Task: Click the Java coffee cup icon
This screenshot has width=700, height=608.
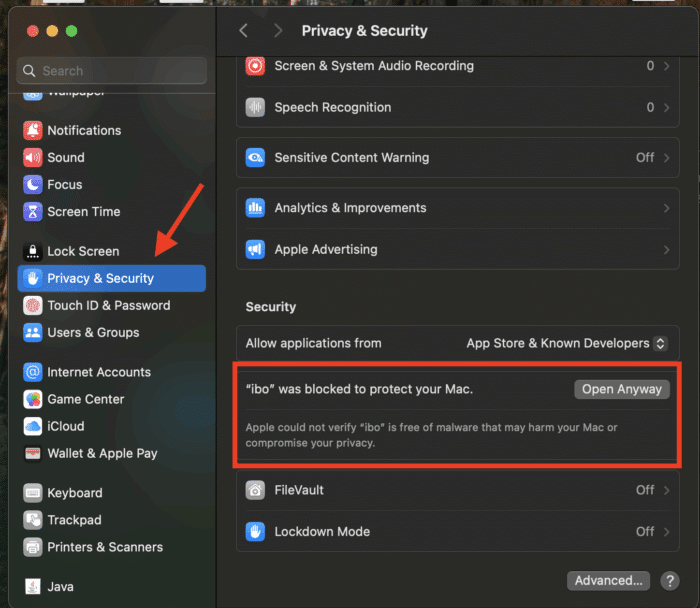Action: pos(33,587)
